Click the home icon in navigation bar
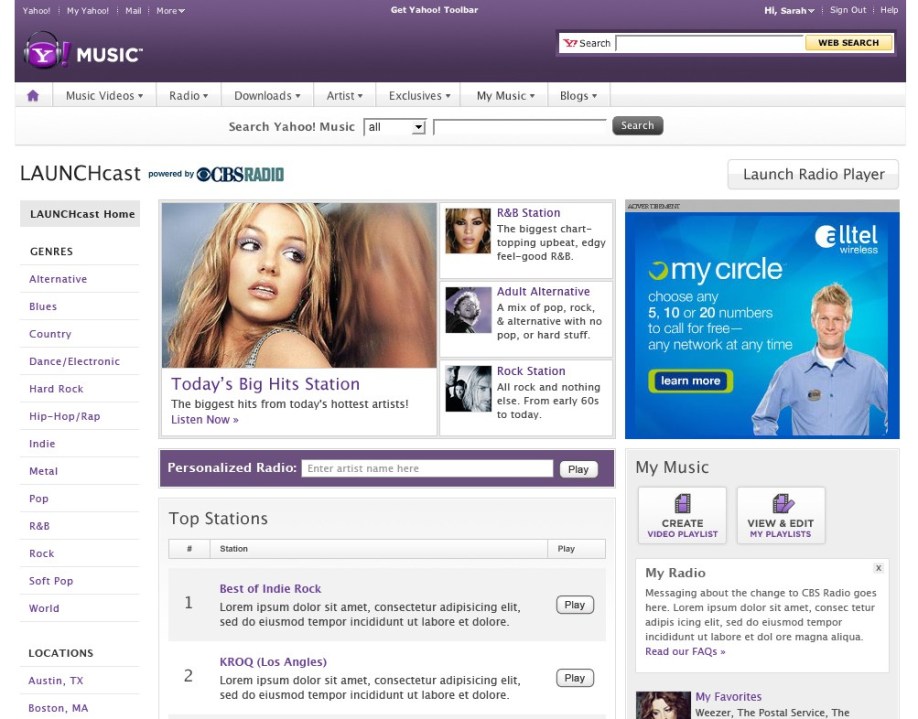918x719 pixels. click(x=33, y=96)
